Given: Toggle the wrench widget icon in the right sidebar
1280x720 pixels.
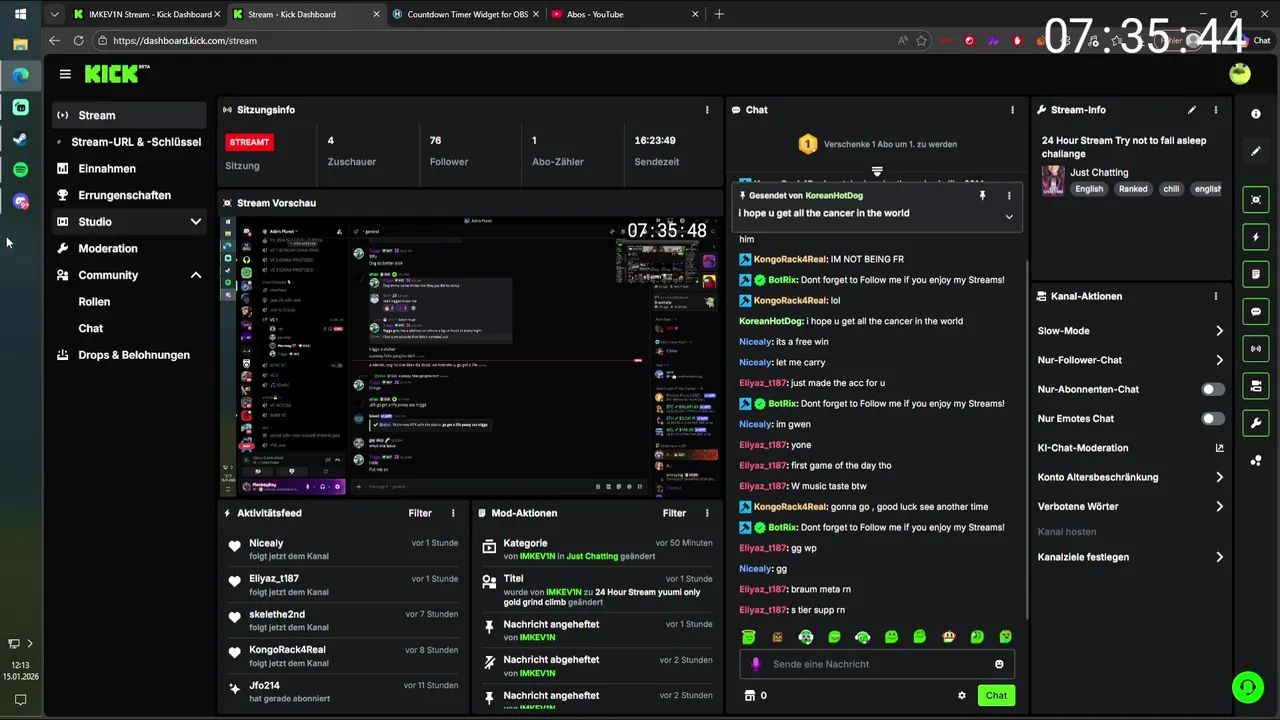Looking at the screenshot, I should 1256,423.
